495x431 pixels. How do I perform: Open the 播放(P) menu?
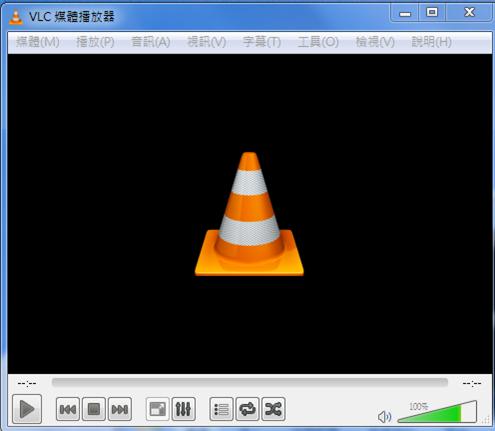95,42
